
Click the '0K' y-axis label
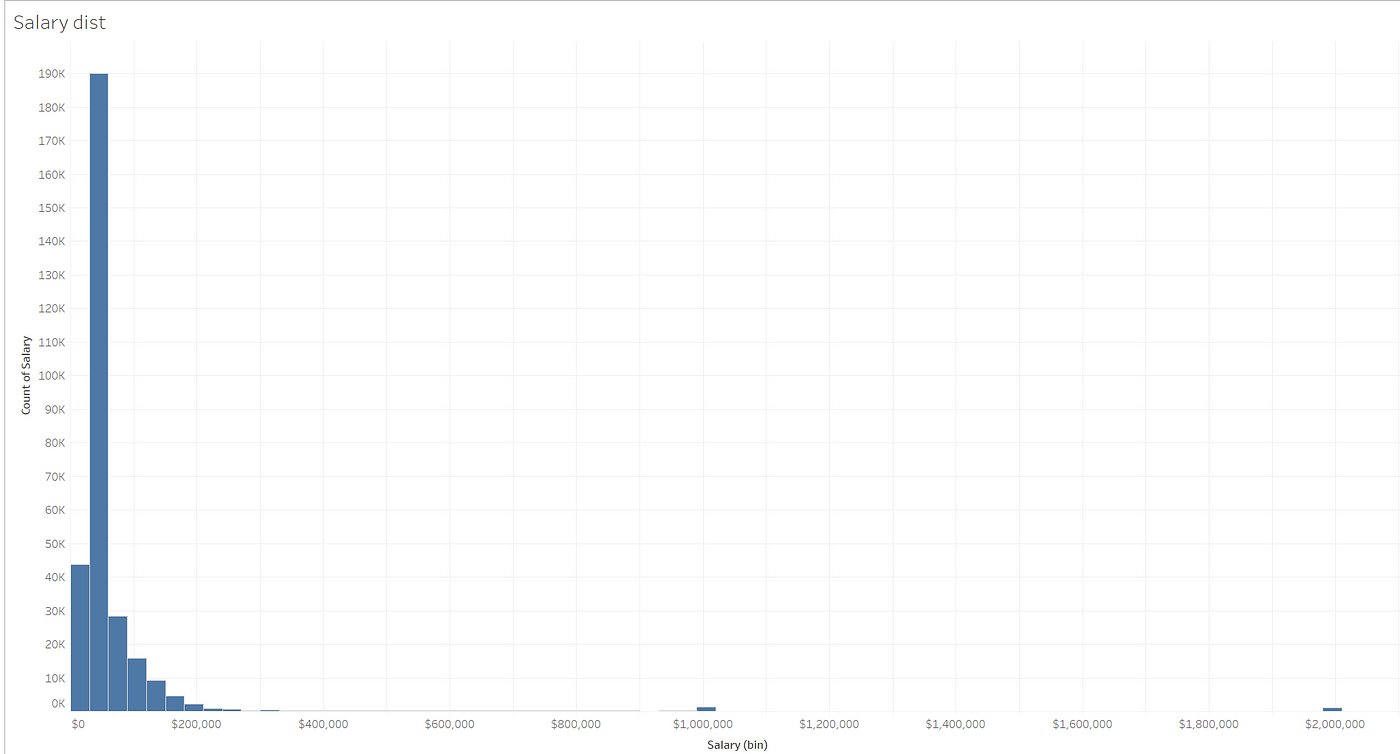[x=58, y=704]
